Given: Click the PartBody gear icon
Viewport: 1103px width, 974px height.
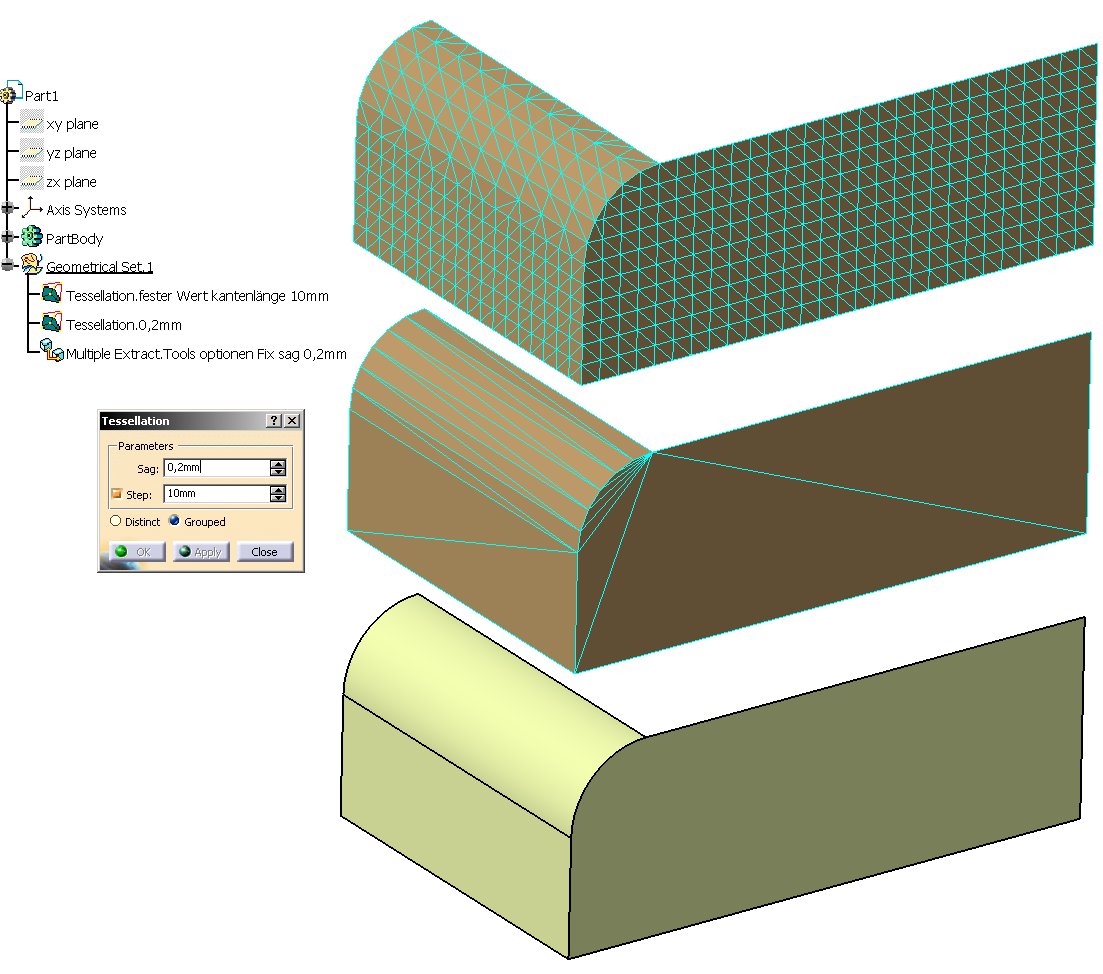Looking at the screenshot, I should pos(32,237).
